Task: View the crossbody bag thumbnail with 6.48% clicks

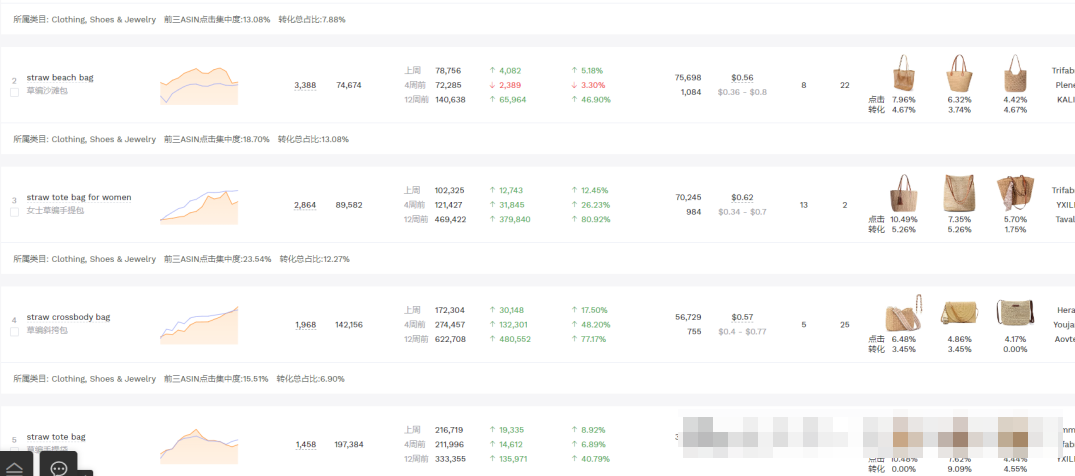Action: pos(904,313)
